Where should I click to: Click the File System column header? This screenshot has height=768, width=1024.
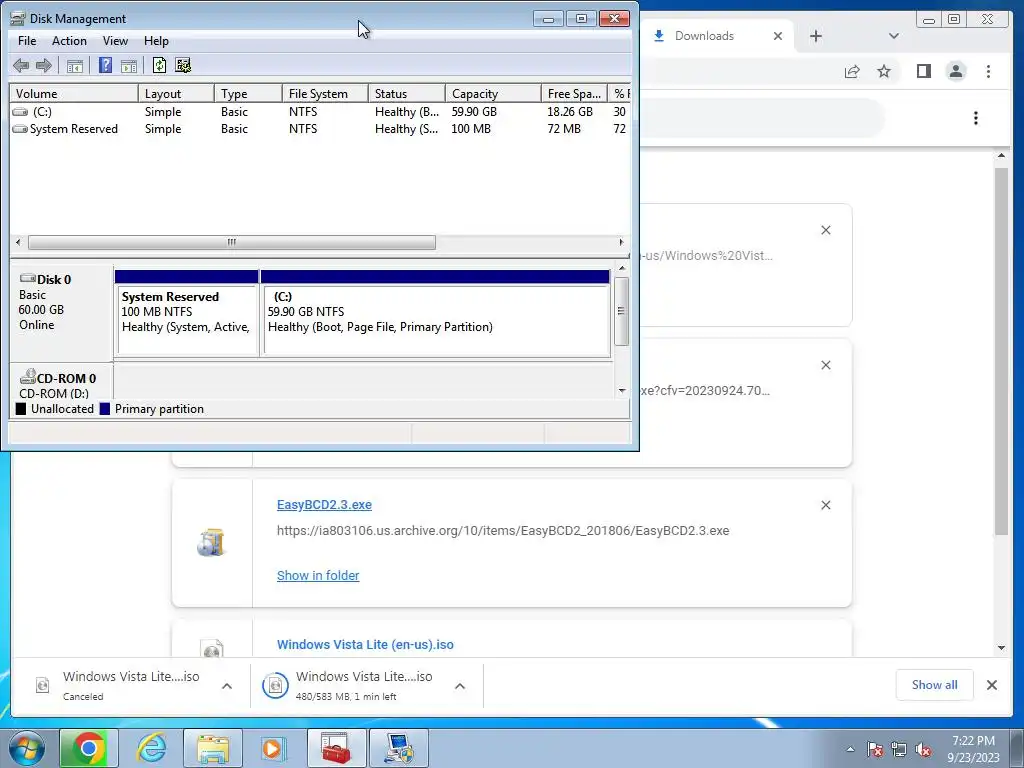pyautogui.click(x=325, y=93)
